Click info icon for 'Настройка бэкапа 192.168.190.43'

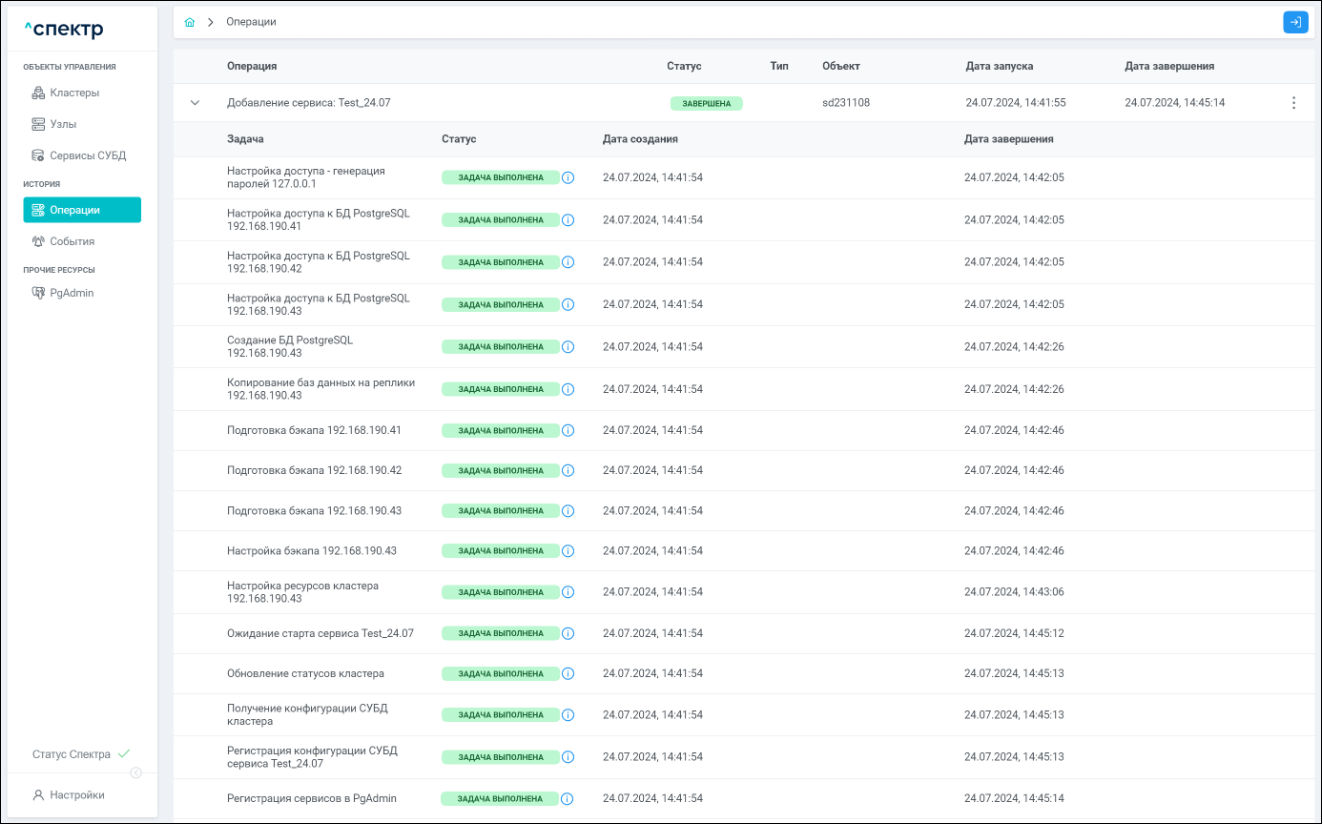click(x=568, y=551)
